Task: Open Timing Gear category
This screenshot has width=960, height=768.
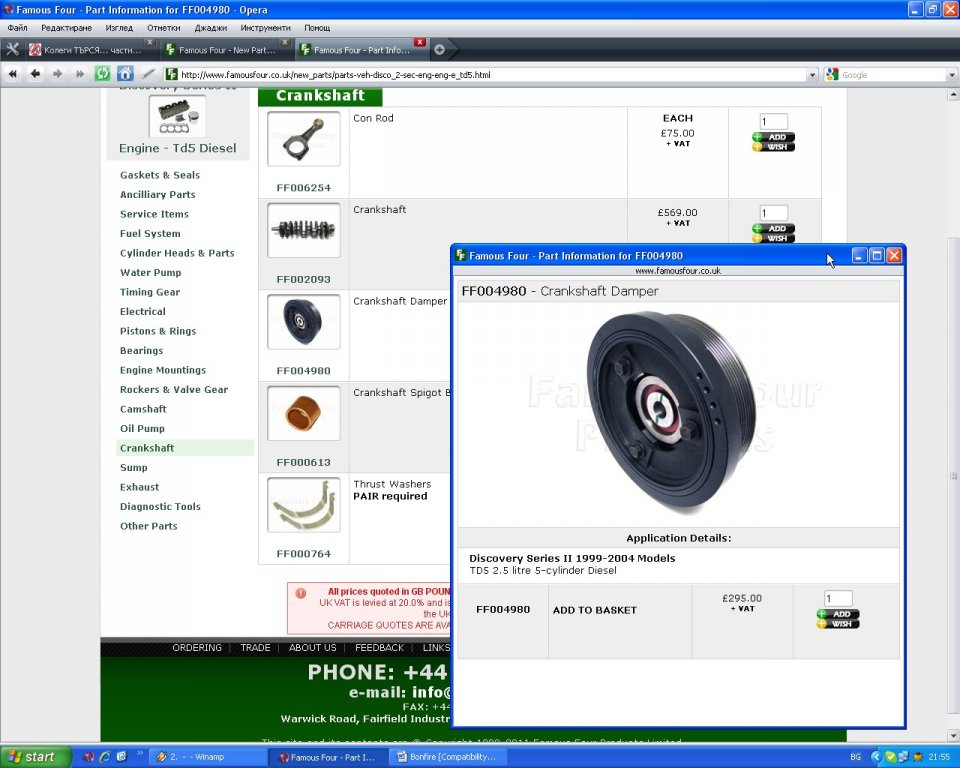Action: (x=150, y=292)
